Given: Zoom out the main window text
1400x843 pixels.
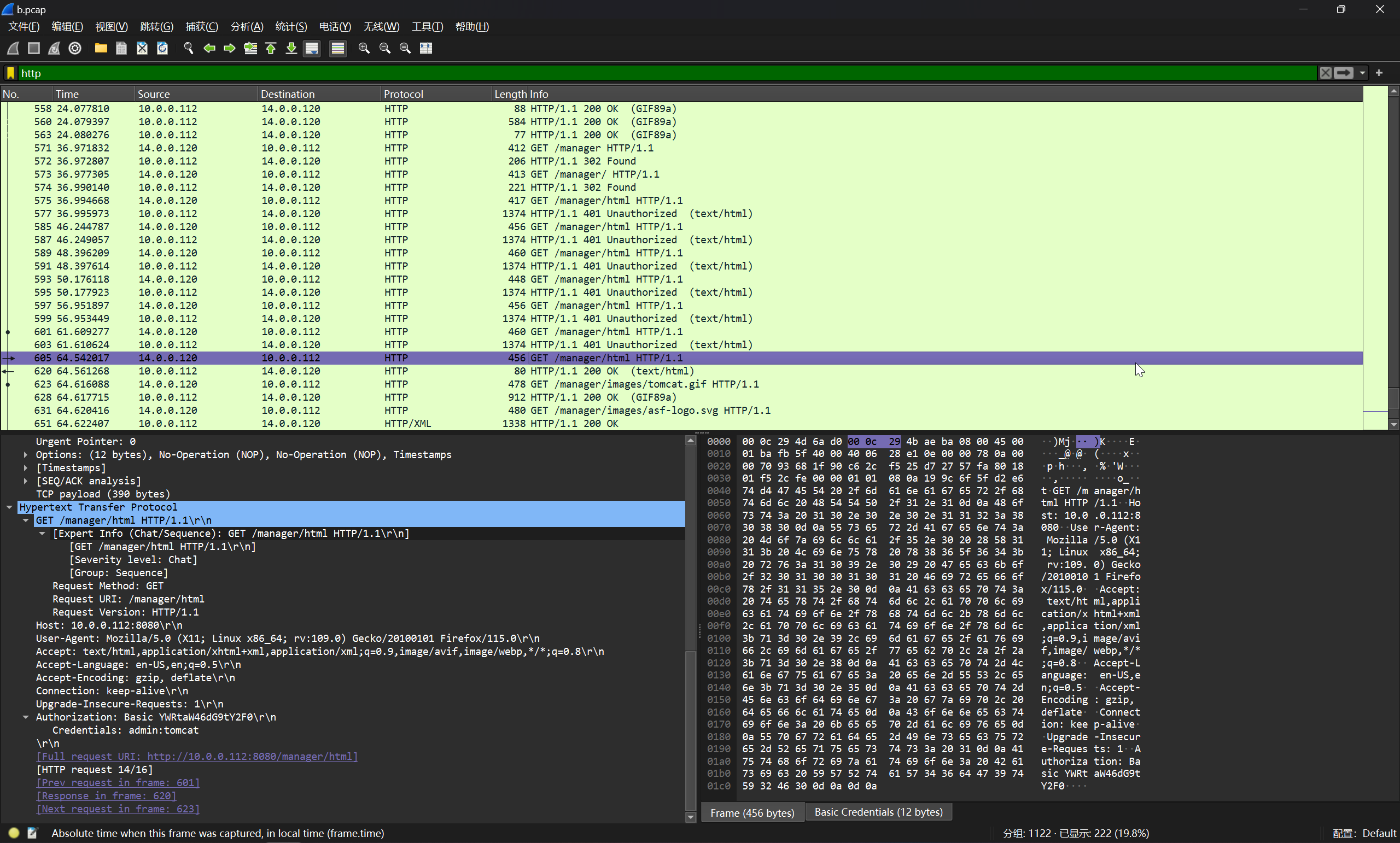Looking at the screenshot, I should click(384, 48).
